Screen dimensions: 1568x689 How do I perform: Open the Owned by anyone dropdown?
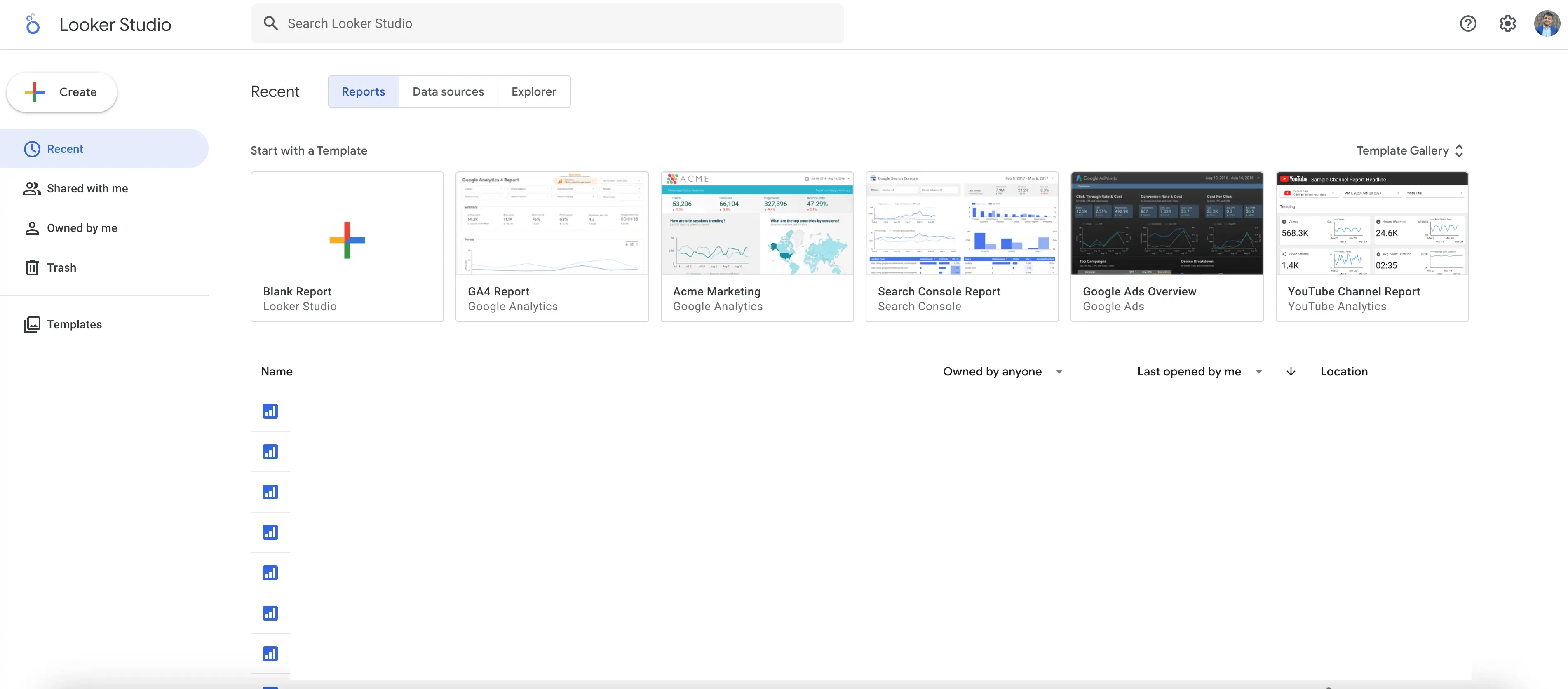click(x=1001, y=371)
